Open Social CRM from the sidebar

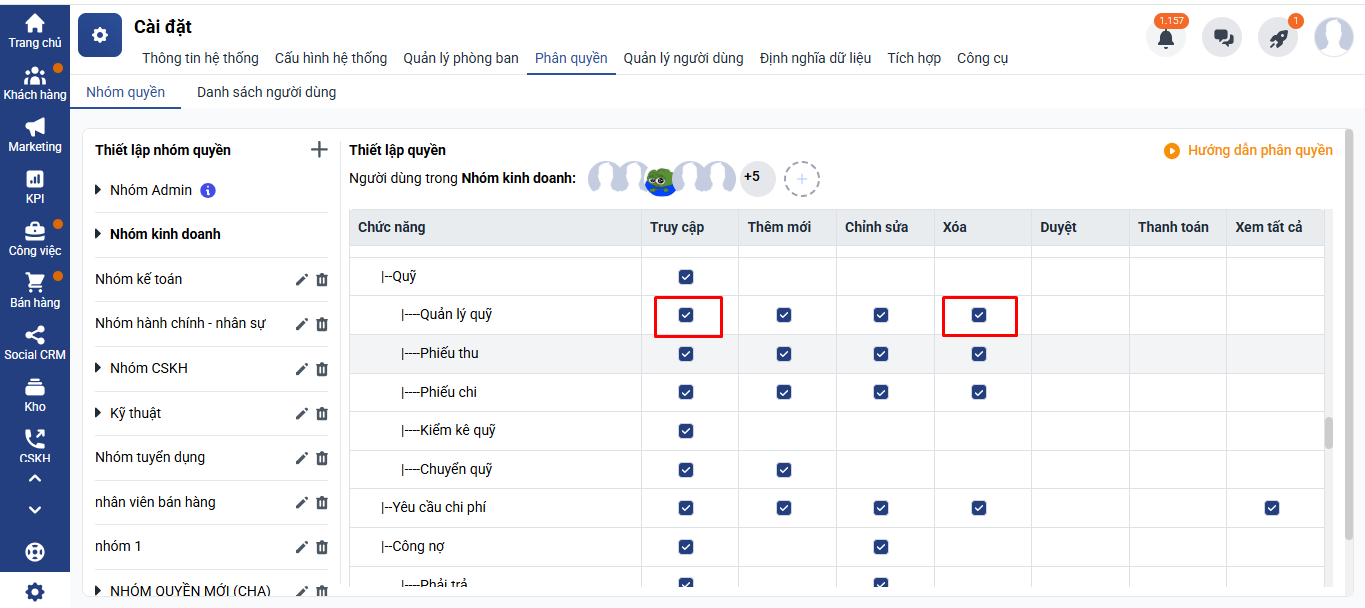(x=35, y=342)
